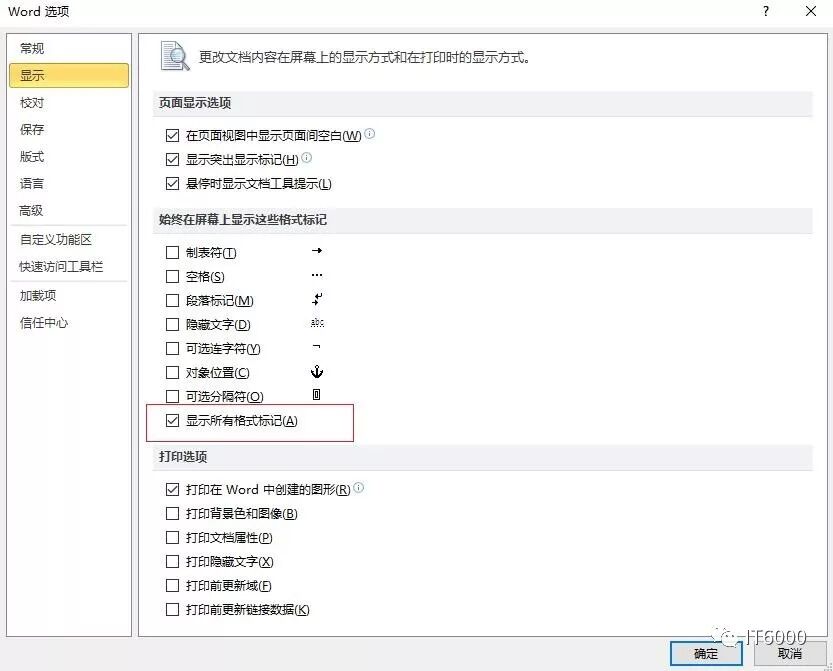Confirm settings with the 确定 button

(x=705, y=652)
